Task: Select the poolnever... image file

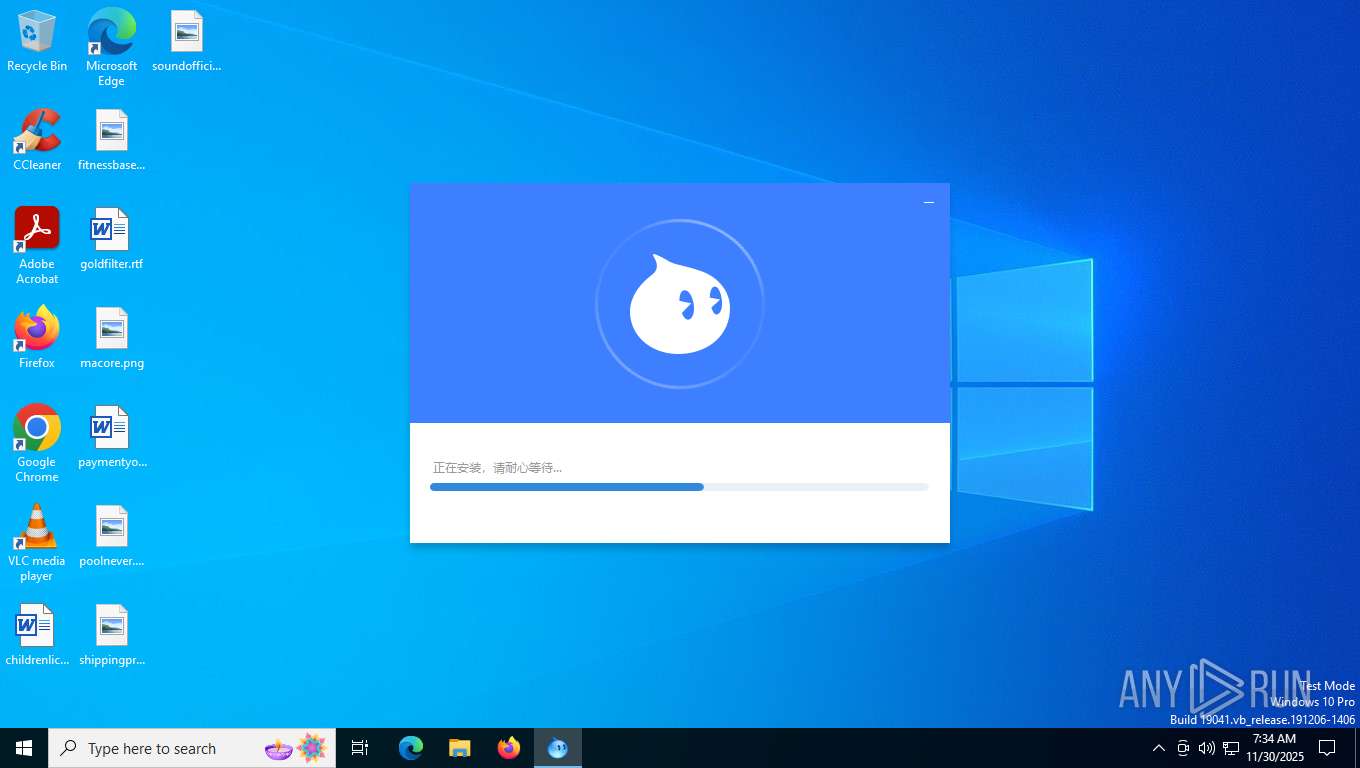Action: coord(111,536)
